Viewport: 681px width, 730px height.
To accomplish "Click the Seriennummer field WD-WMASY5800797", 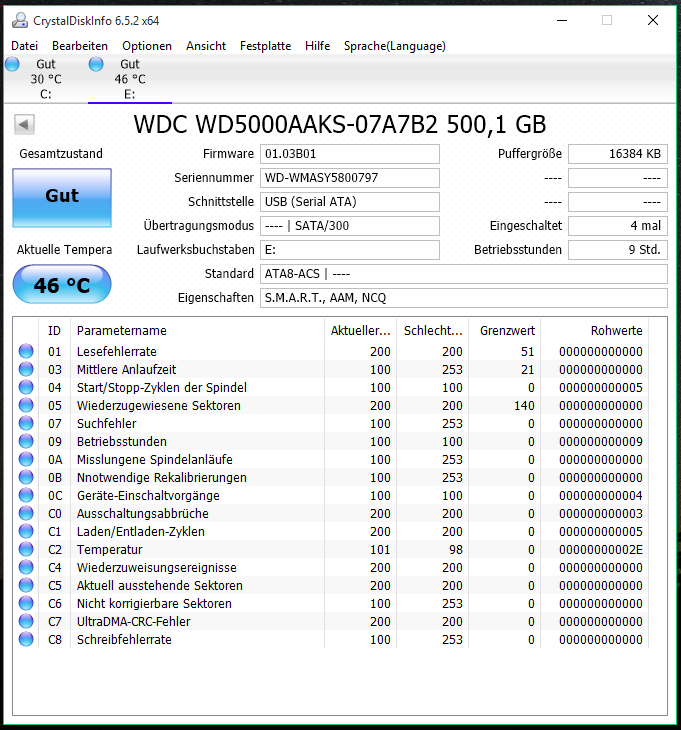I will coord(350,178).
